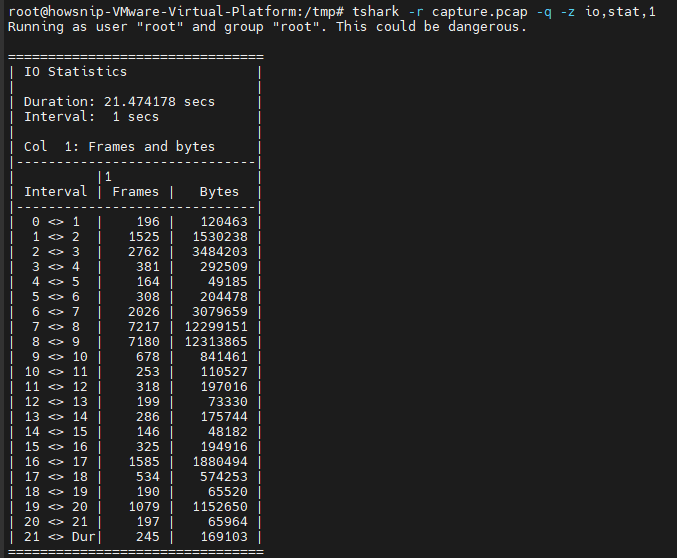Click frames value 1585
677x558 pixels.
pyautogui.click(x=144, y=462)
